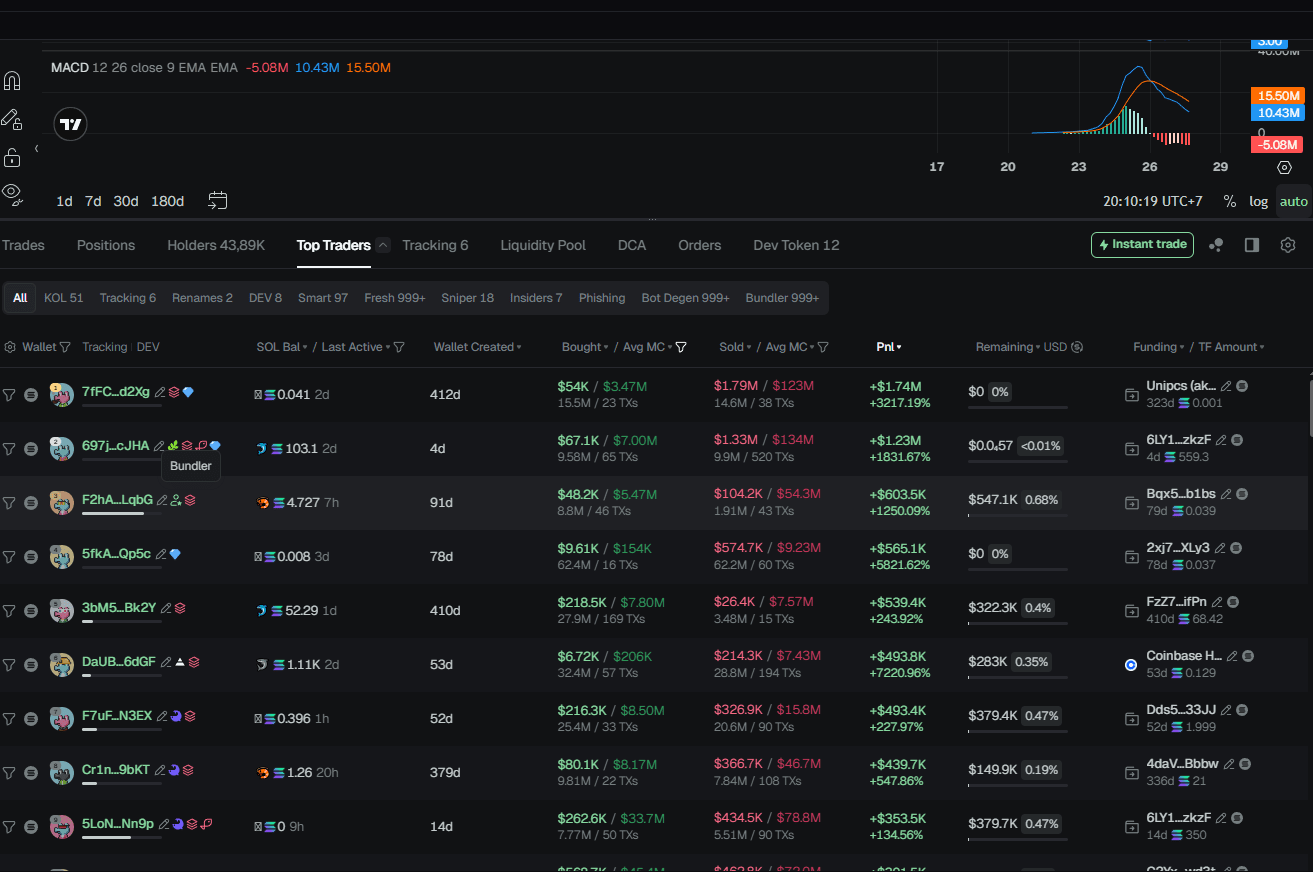
Task: Open the date range calendar icon
Action: tap(217, 201)
